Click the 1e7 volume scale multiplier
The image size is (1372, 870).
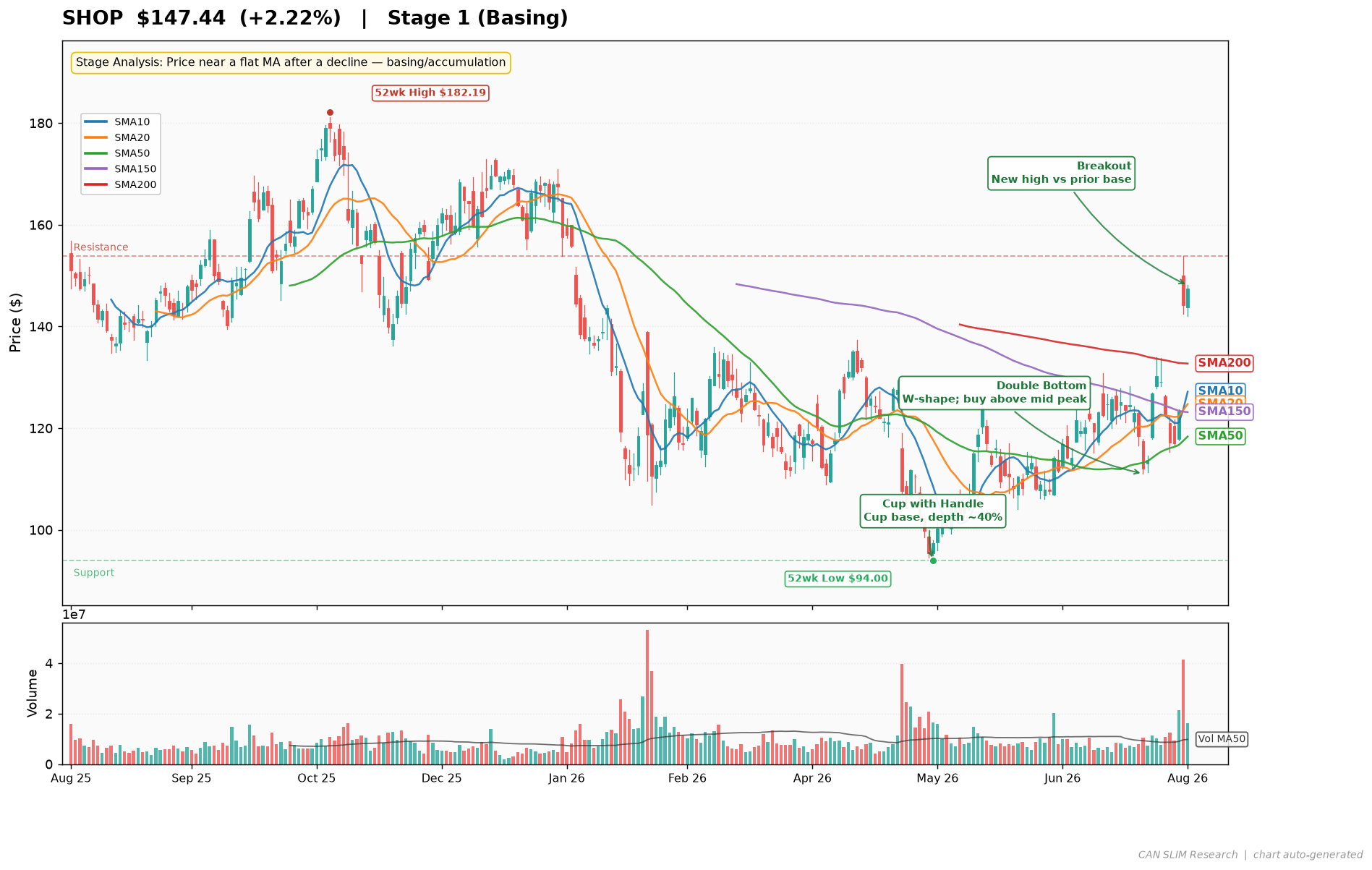[x=75, y=615]
